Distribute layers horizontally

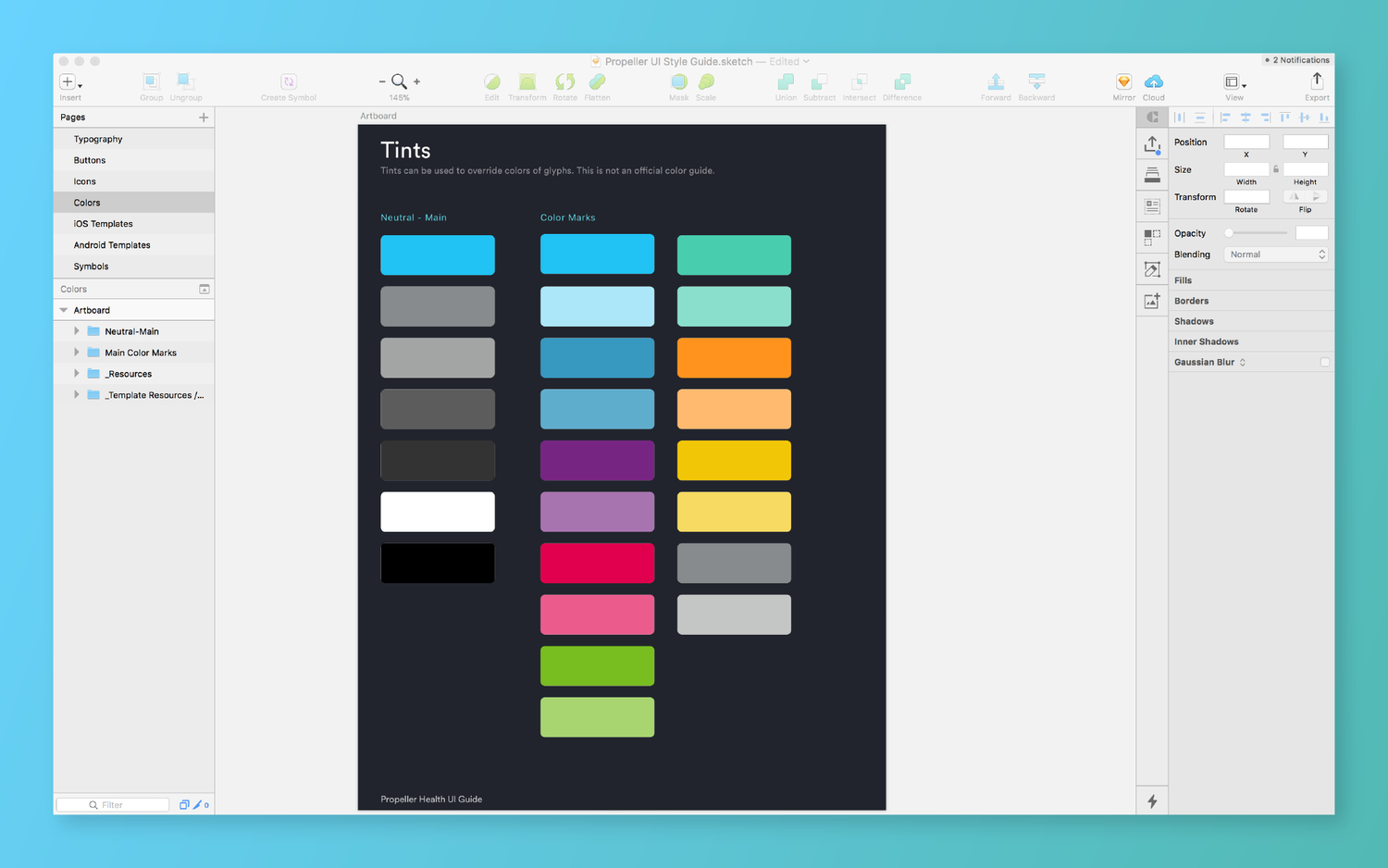1180,118
